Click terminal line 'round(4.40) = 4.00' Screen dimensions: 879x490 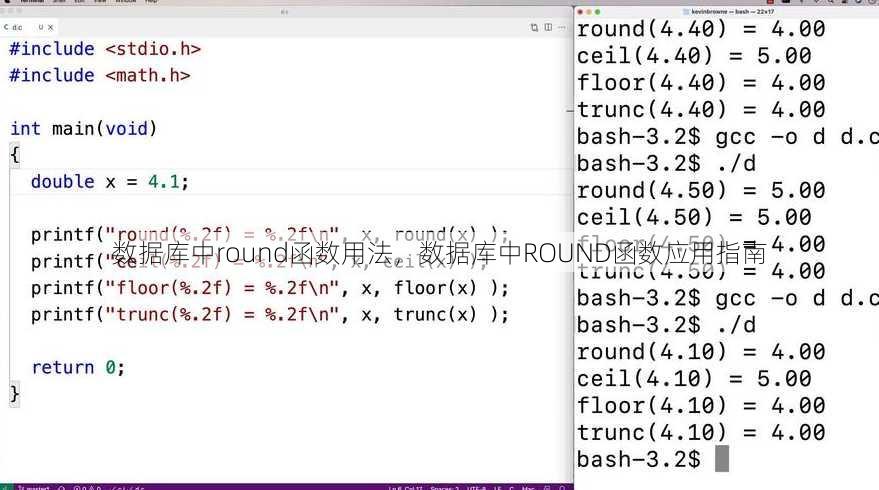tap(701, 29)
